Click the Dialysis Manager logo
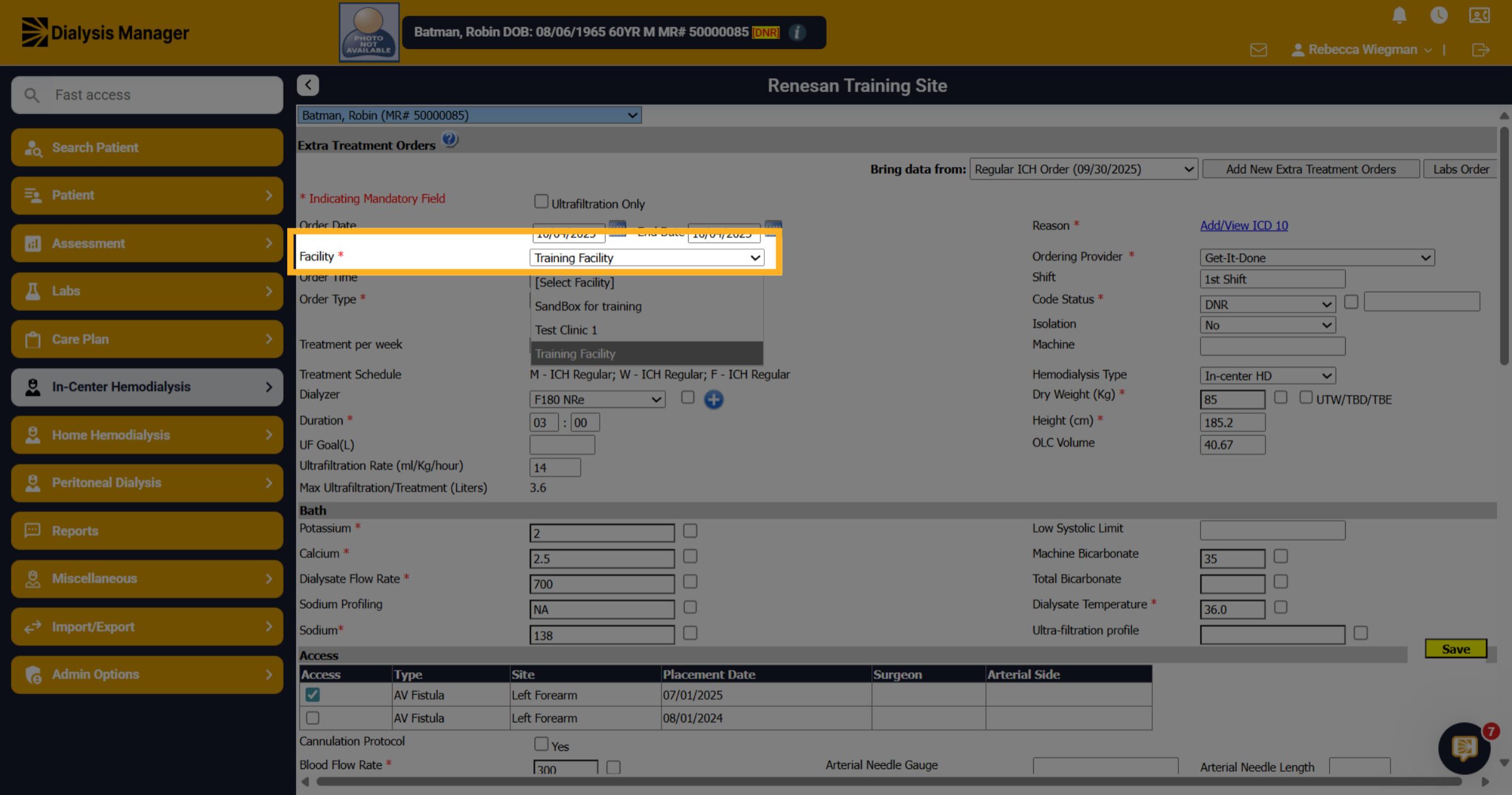Image resolution: width=1512 pixels, height=795 pixels. coord(105,32)
